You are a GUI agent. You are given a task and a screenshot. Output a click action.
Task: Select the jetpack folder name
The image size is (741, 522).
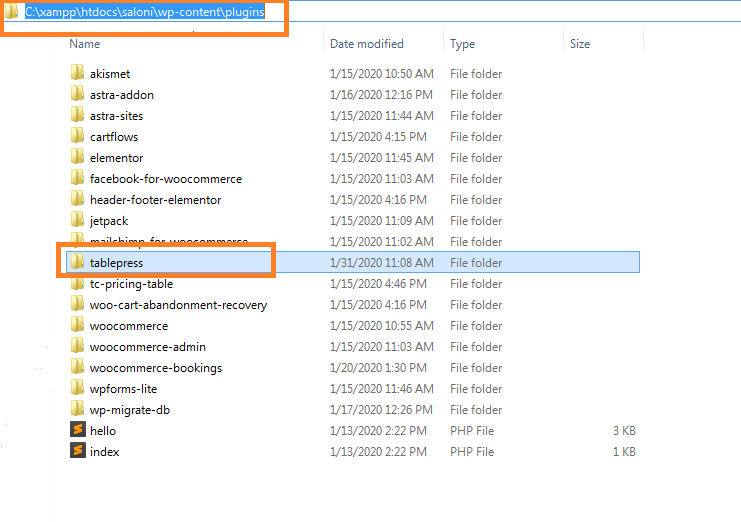point(109,221)
